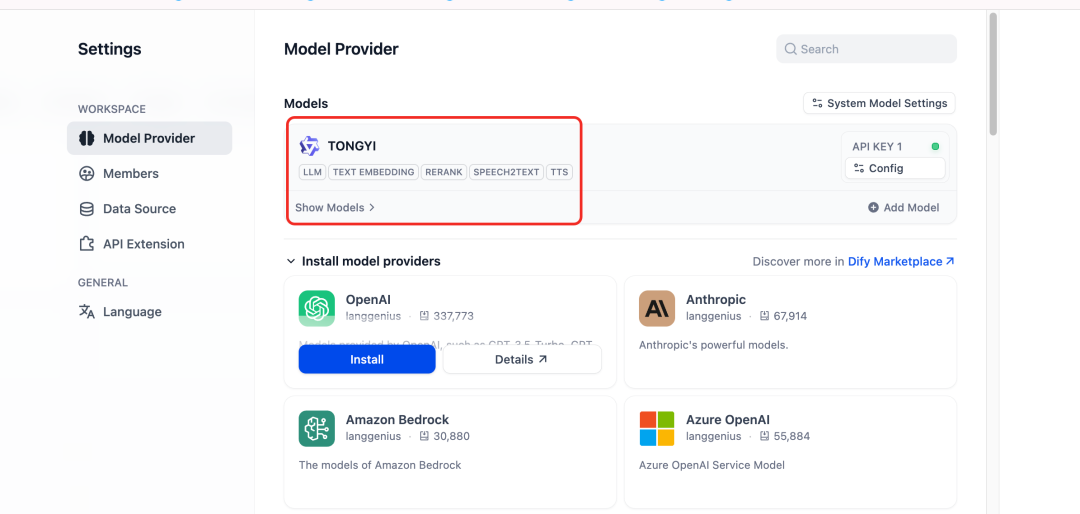1080x514 pixels.
Task: Click the Config button for TONGYI
Action: click(x=894, y=168)
